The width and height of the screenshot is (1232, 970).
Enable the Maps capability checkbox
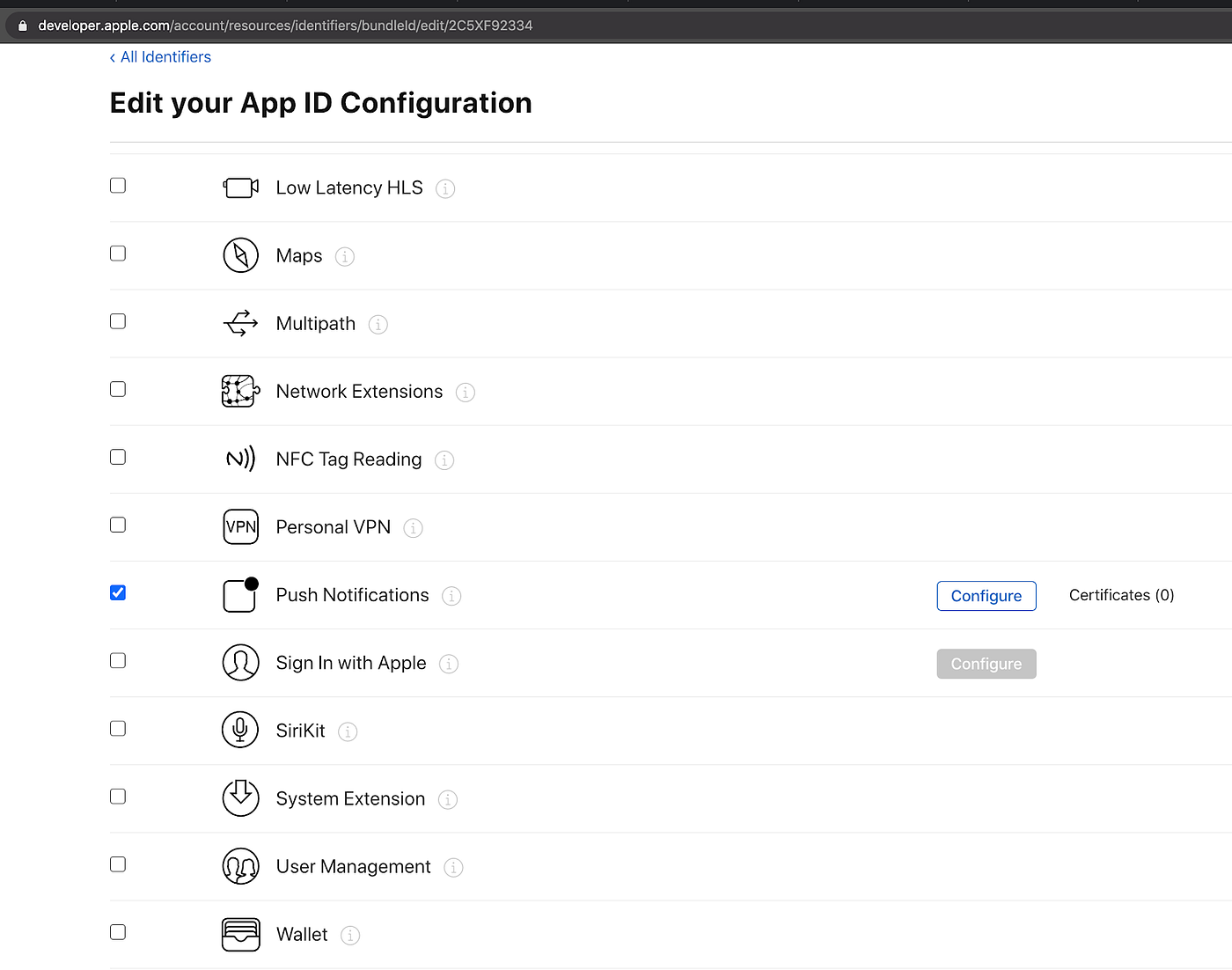pyautogui.click(x=117, y=253)
